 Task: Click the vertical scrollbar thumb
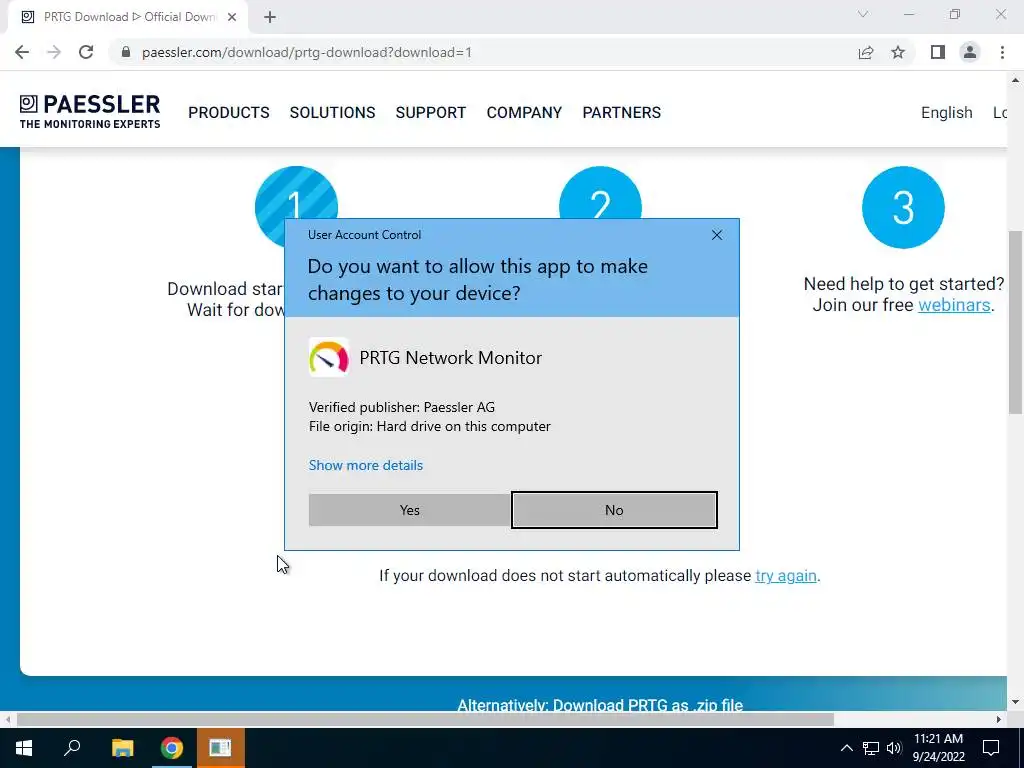[1015, 321]
